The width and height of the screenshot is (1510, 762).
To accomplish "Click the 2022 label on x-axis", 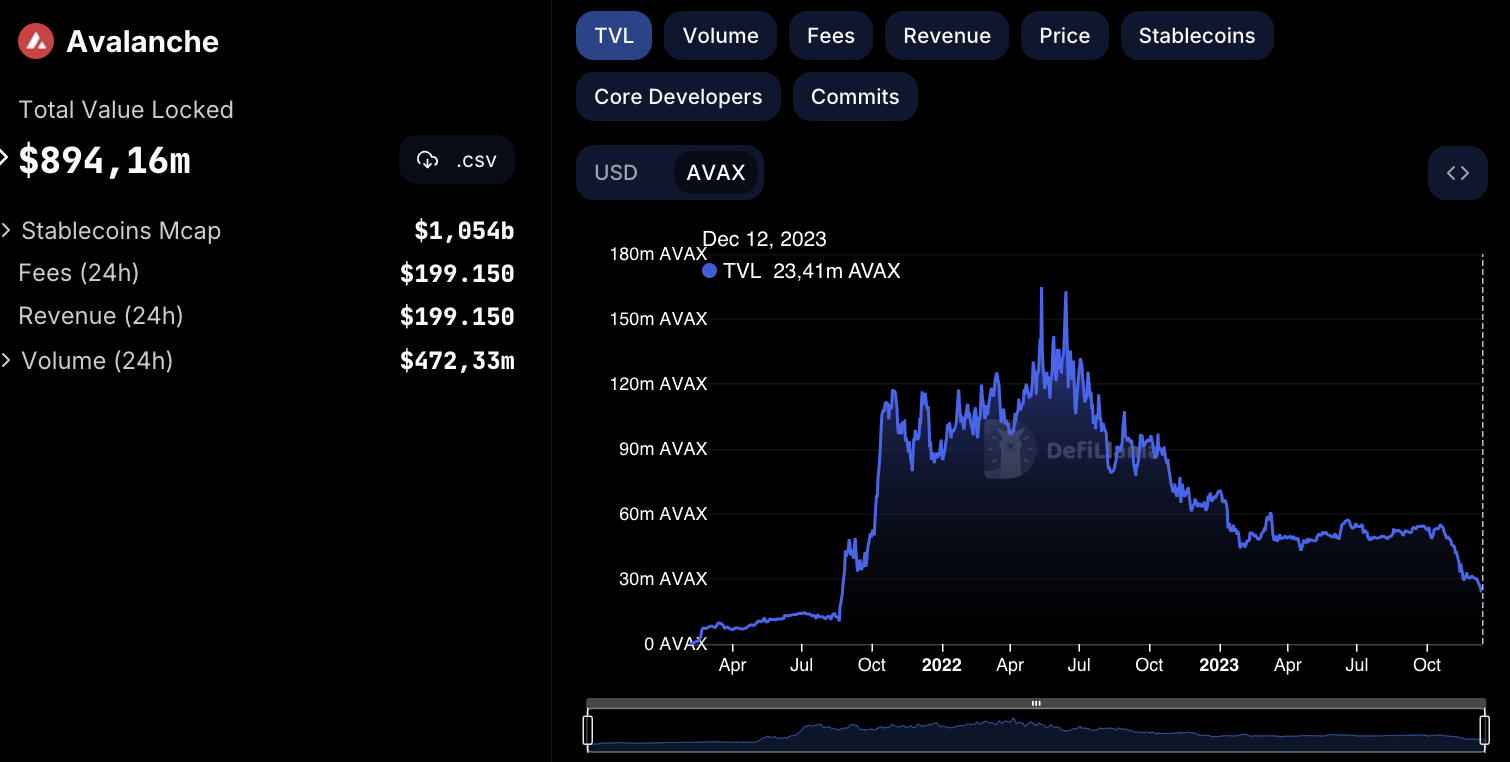I will coord(941,665).
